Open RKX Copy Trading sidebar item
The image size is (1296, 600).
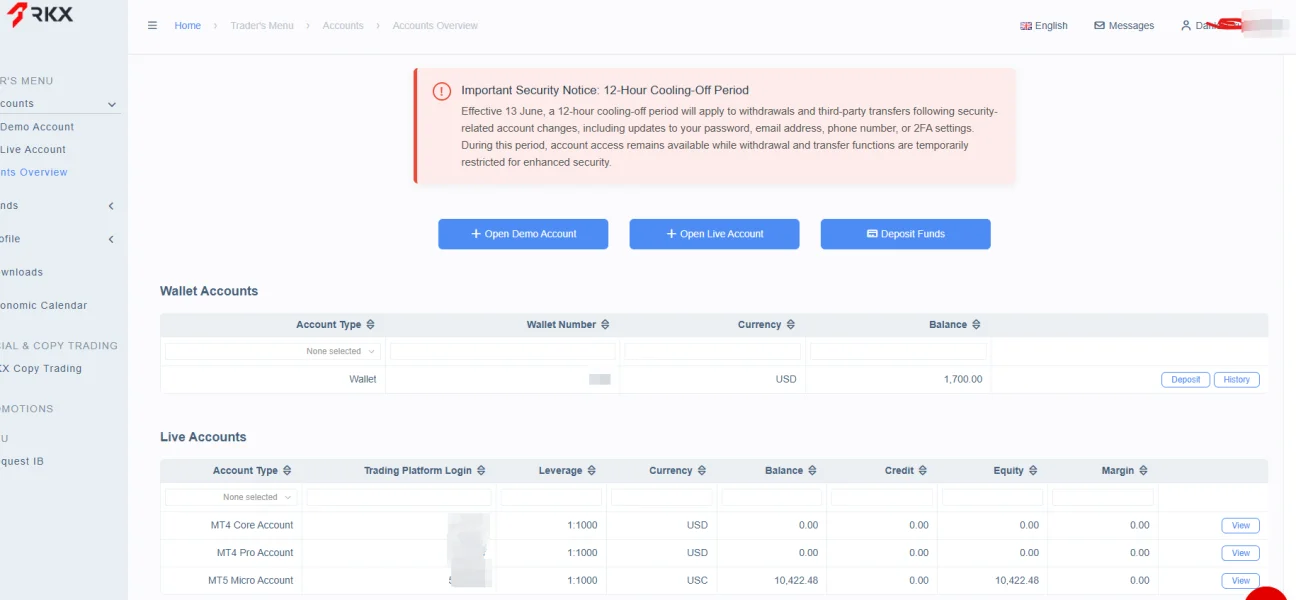point(41,369)
